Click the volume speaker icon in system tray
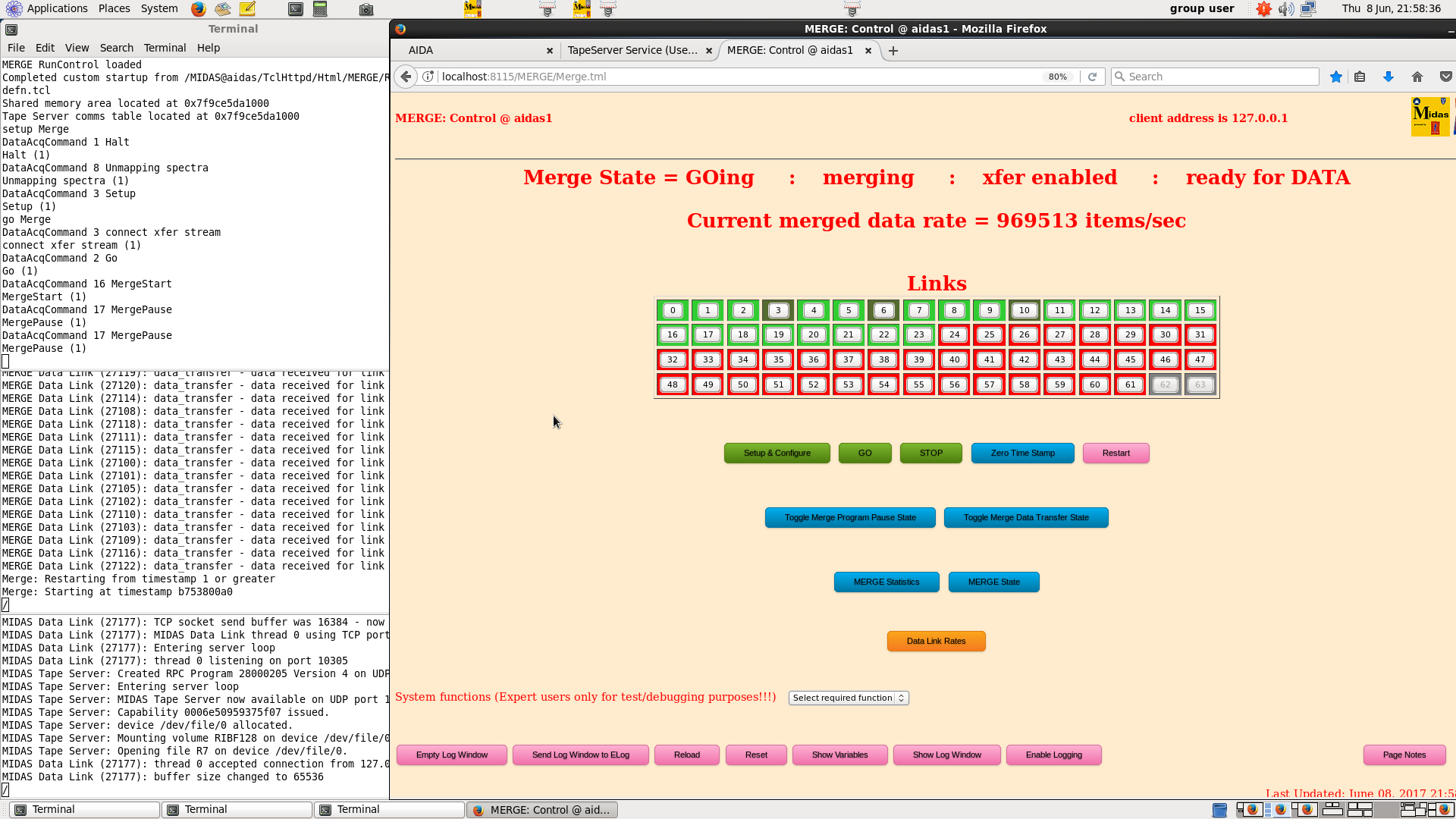 (x=1285, y=9)
